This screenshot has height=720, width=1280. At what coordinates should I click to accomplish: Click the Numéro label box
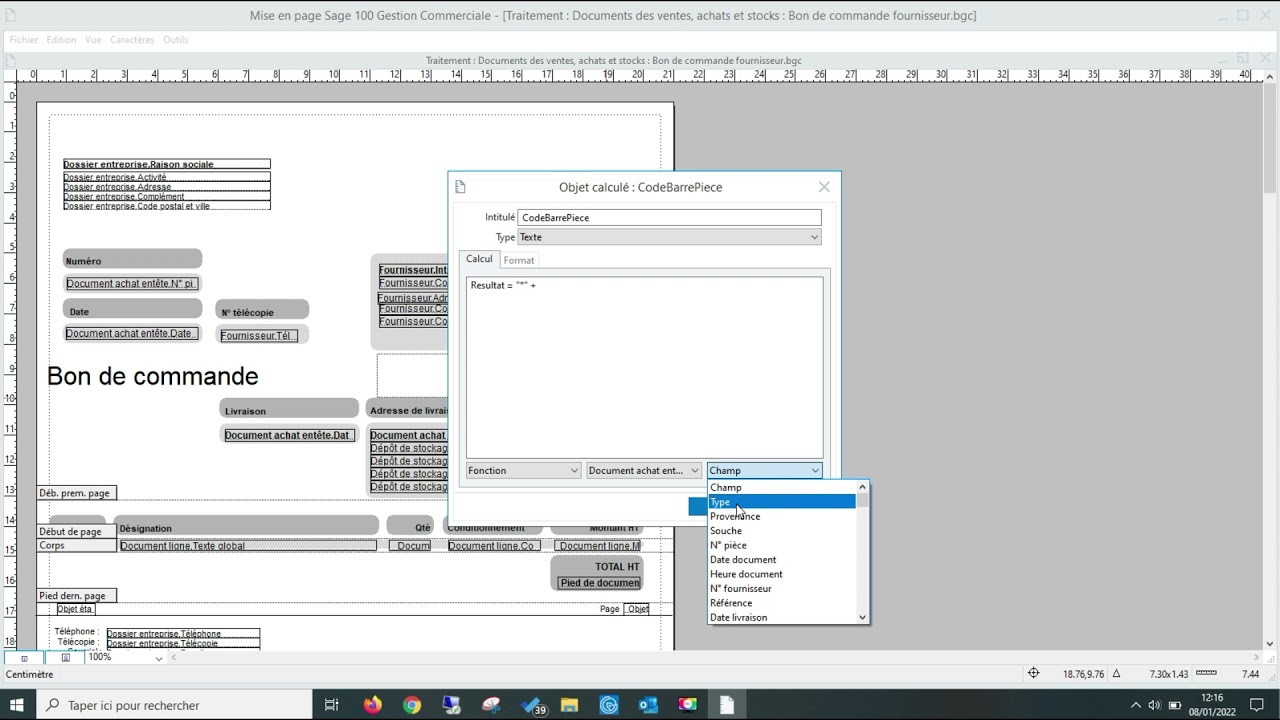tap(132, 260)
